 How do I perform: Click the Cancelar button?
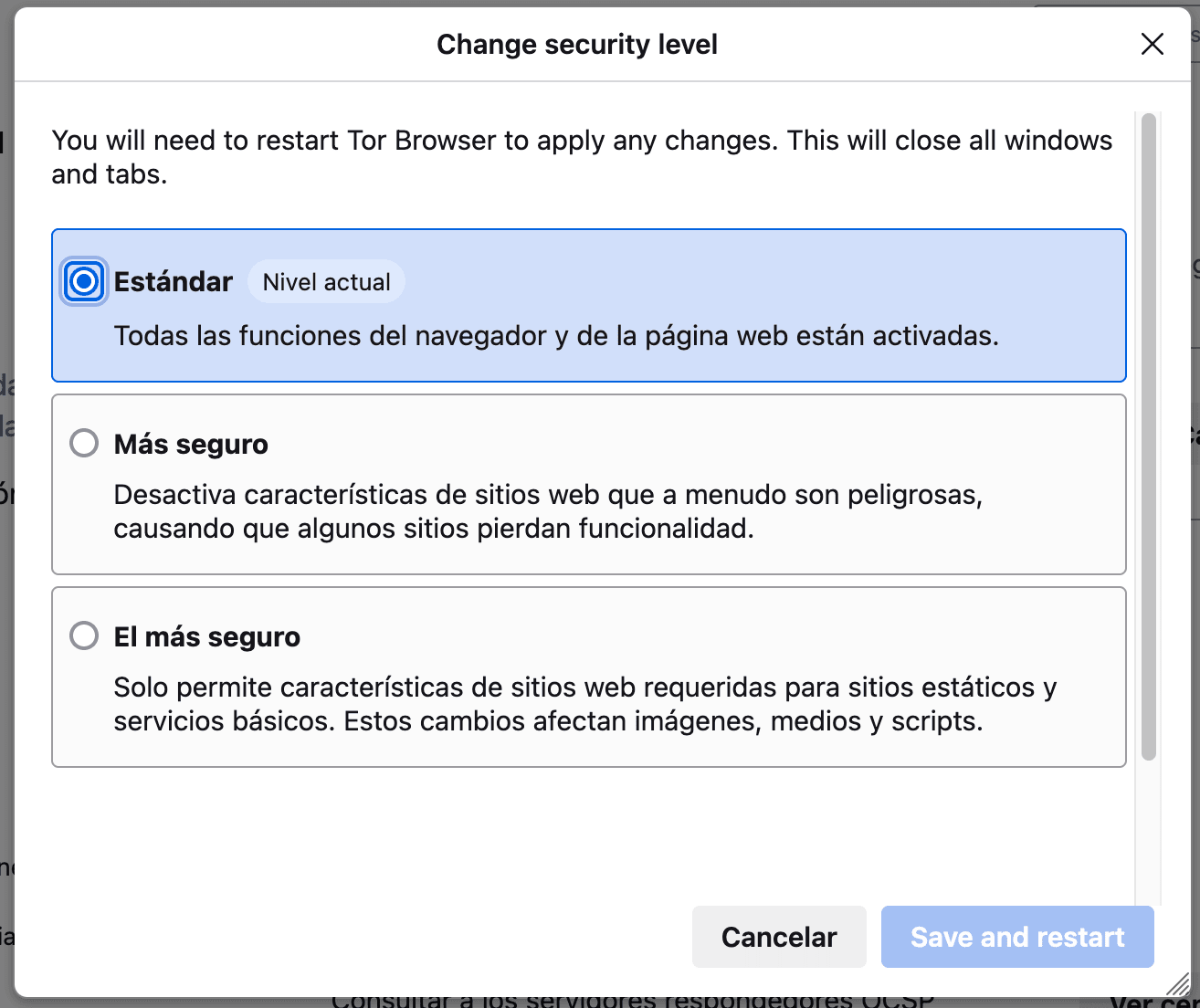(779, 937)
